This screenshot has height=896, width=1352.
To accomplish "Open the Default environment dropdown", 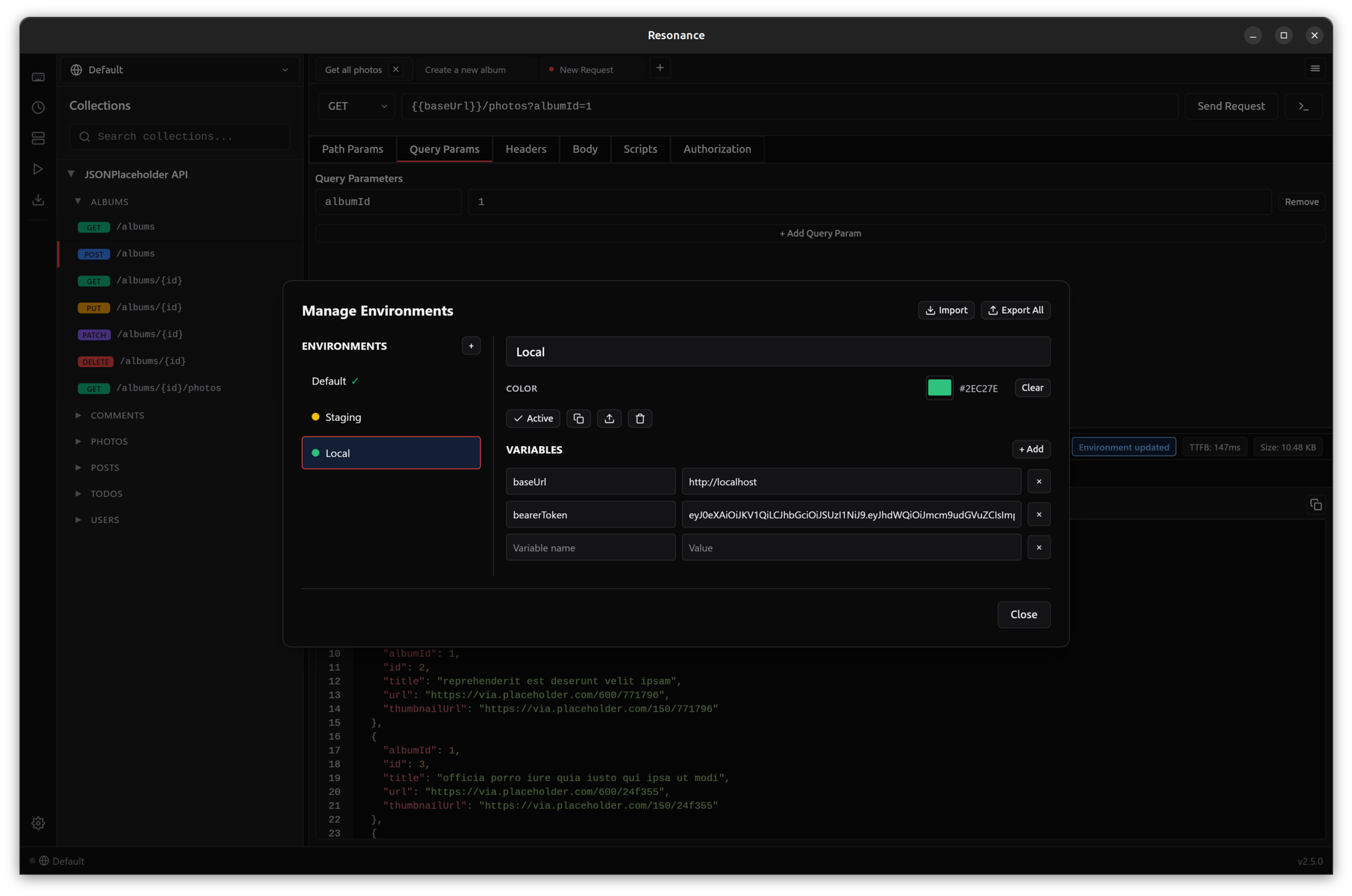I will point(180,70).
